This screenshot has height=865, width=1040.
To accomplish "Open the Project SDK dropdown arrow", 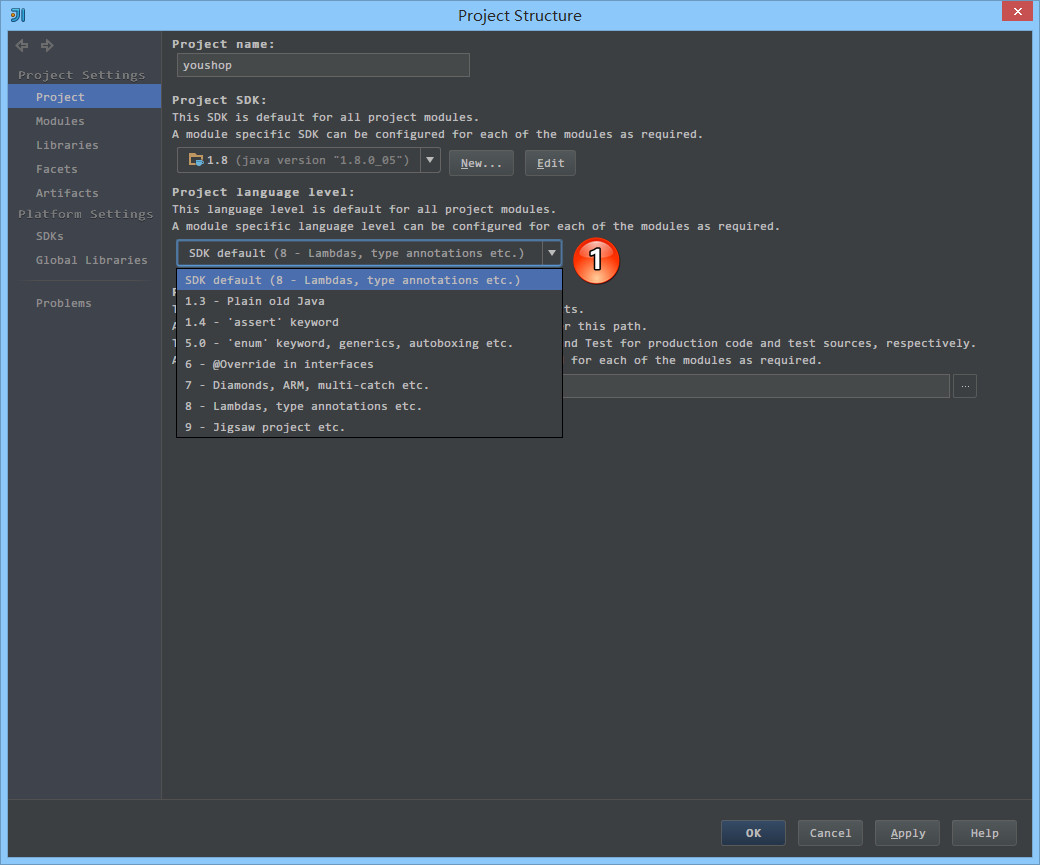I will click(430, 160).
